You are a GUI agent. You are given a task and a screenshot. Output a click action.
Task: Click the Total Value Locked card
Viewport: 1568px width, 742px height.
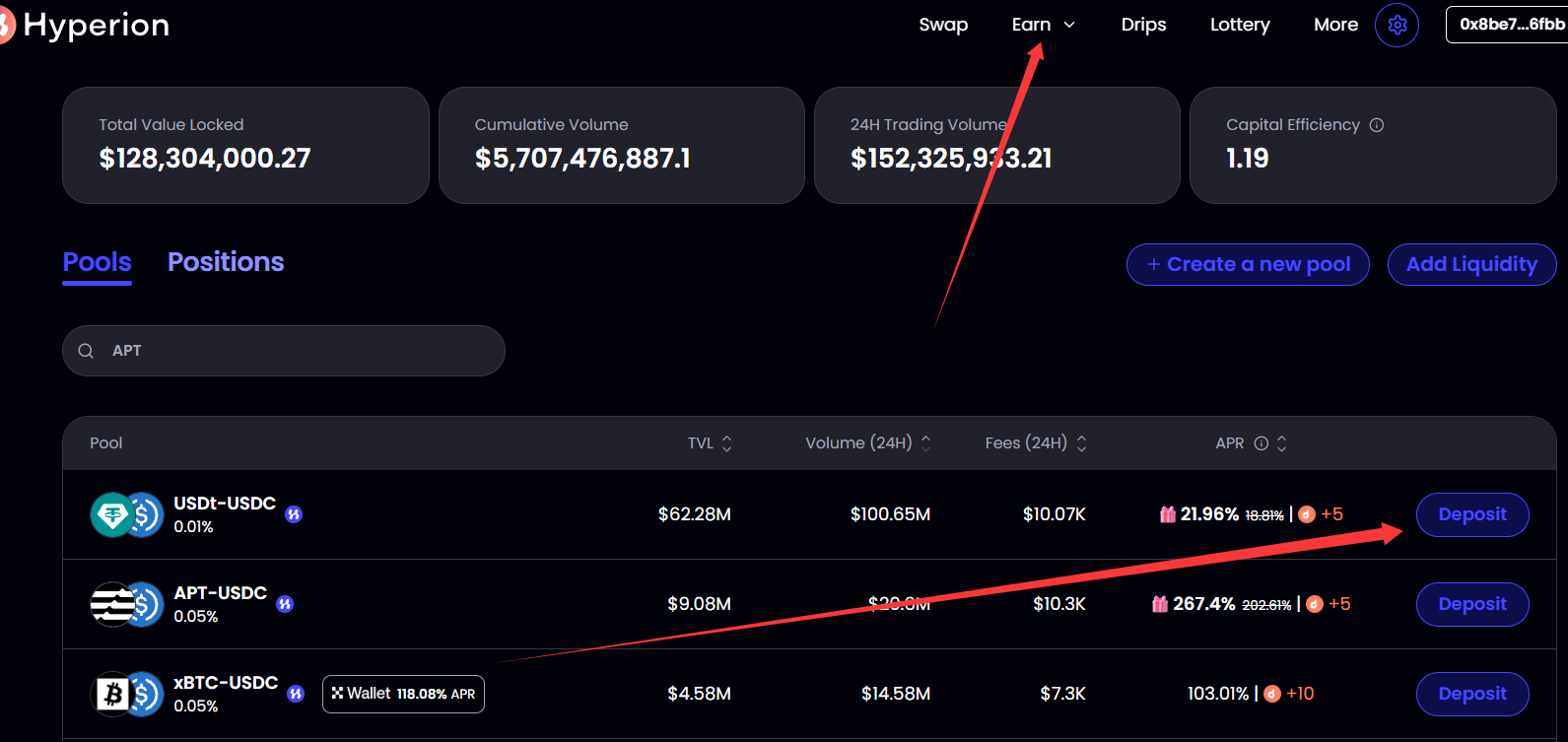(245, 145)
